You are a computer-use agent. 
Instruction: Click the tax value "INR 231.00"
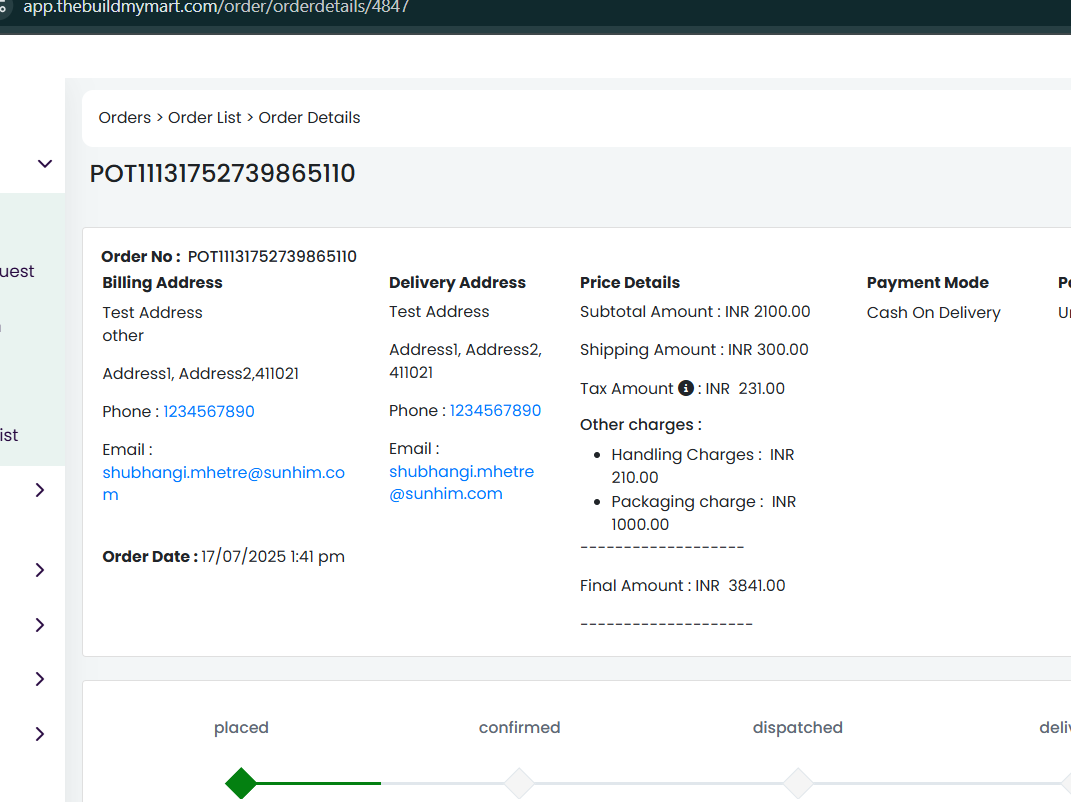click(x=745, y=388)
